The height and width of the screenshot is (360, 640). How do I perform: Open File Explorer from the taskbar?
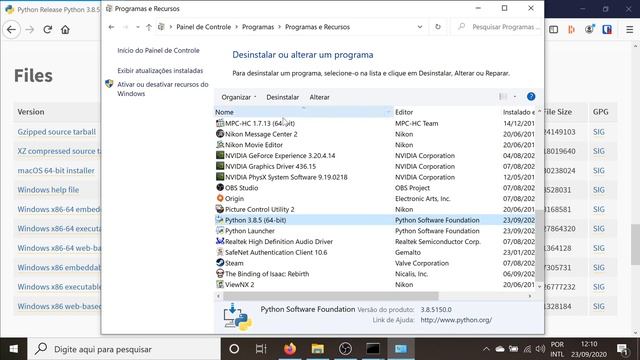click(x=318, y=349)
